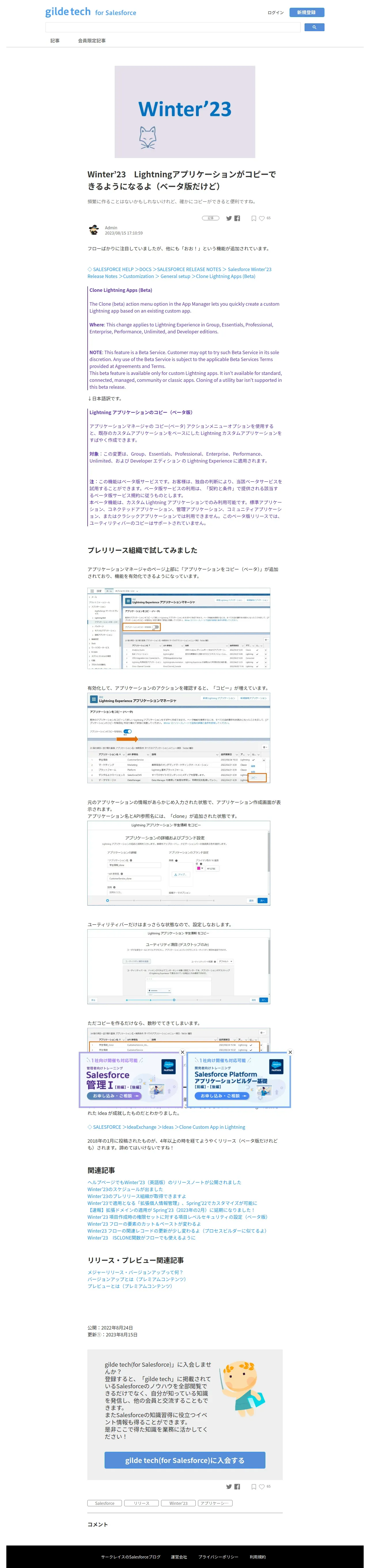Open ISCLONE関数がフローでも使えるように link
The image size is (370, 1568).
coord(142,1238)
